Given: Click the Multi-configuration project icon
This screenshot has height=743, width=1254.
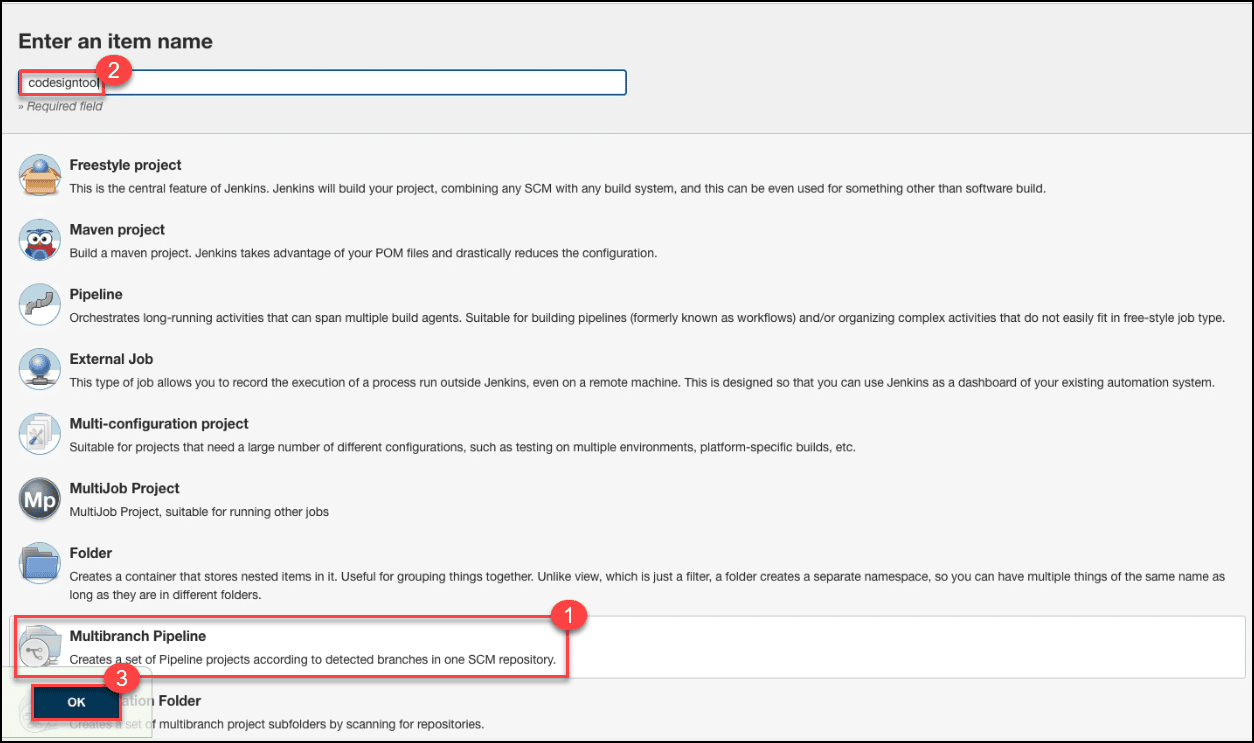Looking at the screenshot, I should pyautogui.click(x=40, y=435).
